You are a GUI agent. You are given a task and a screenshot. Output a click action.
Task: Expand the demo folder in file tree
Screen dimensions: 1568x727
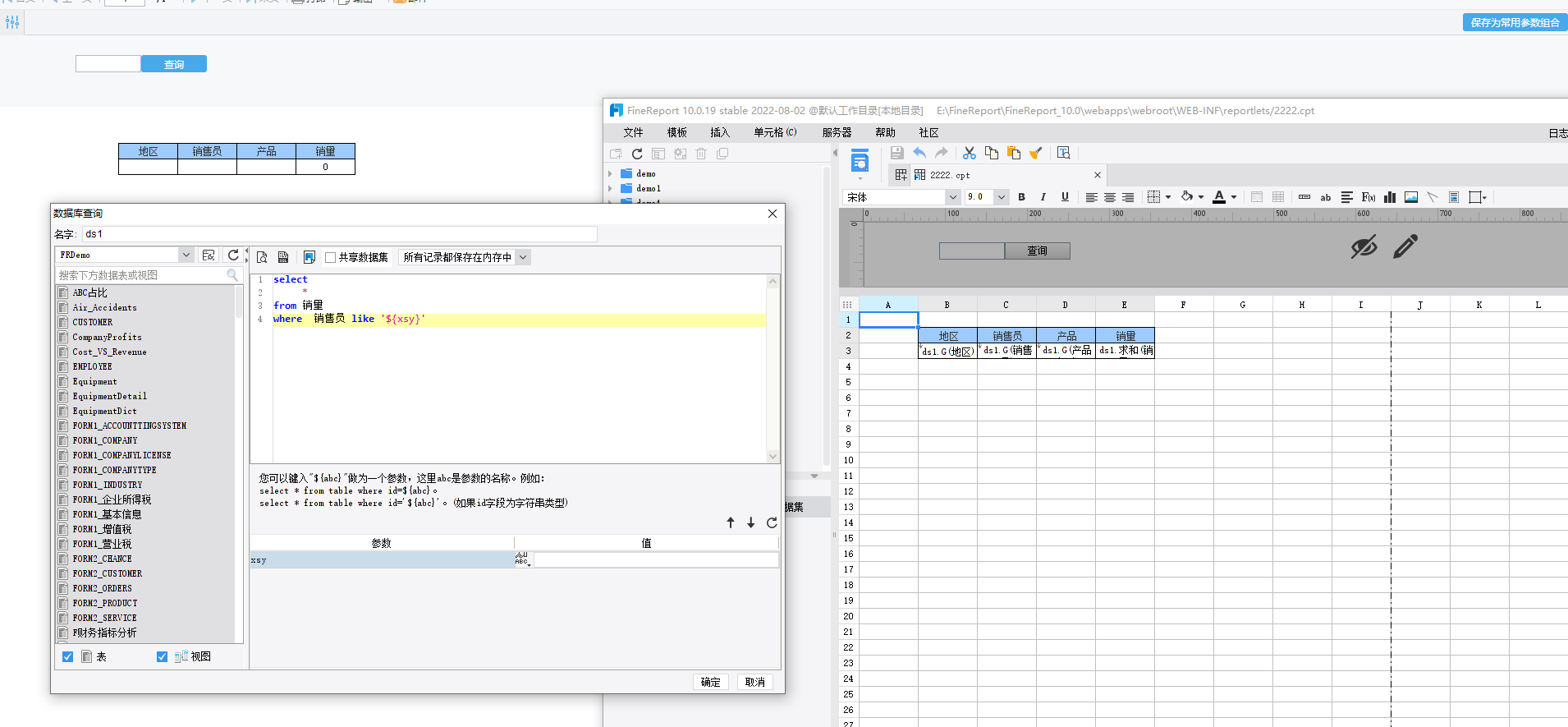coord(610,173)
